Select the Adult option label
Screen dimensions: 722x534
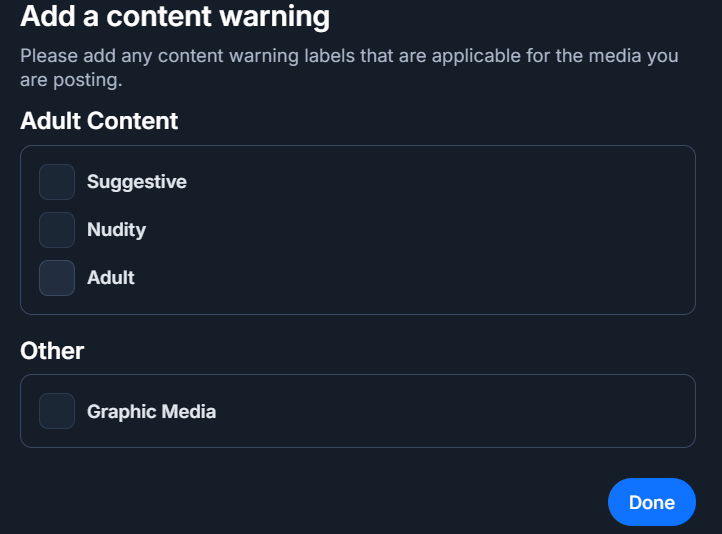pos(111,278)
